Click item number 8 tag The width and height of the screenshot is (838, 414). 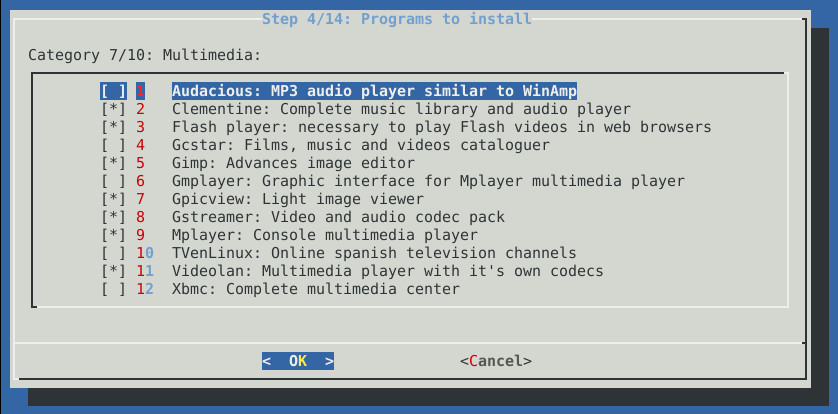[140, 217]
